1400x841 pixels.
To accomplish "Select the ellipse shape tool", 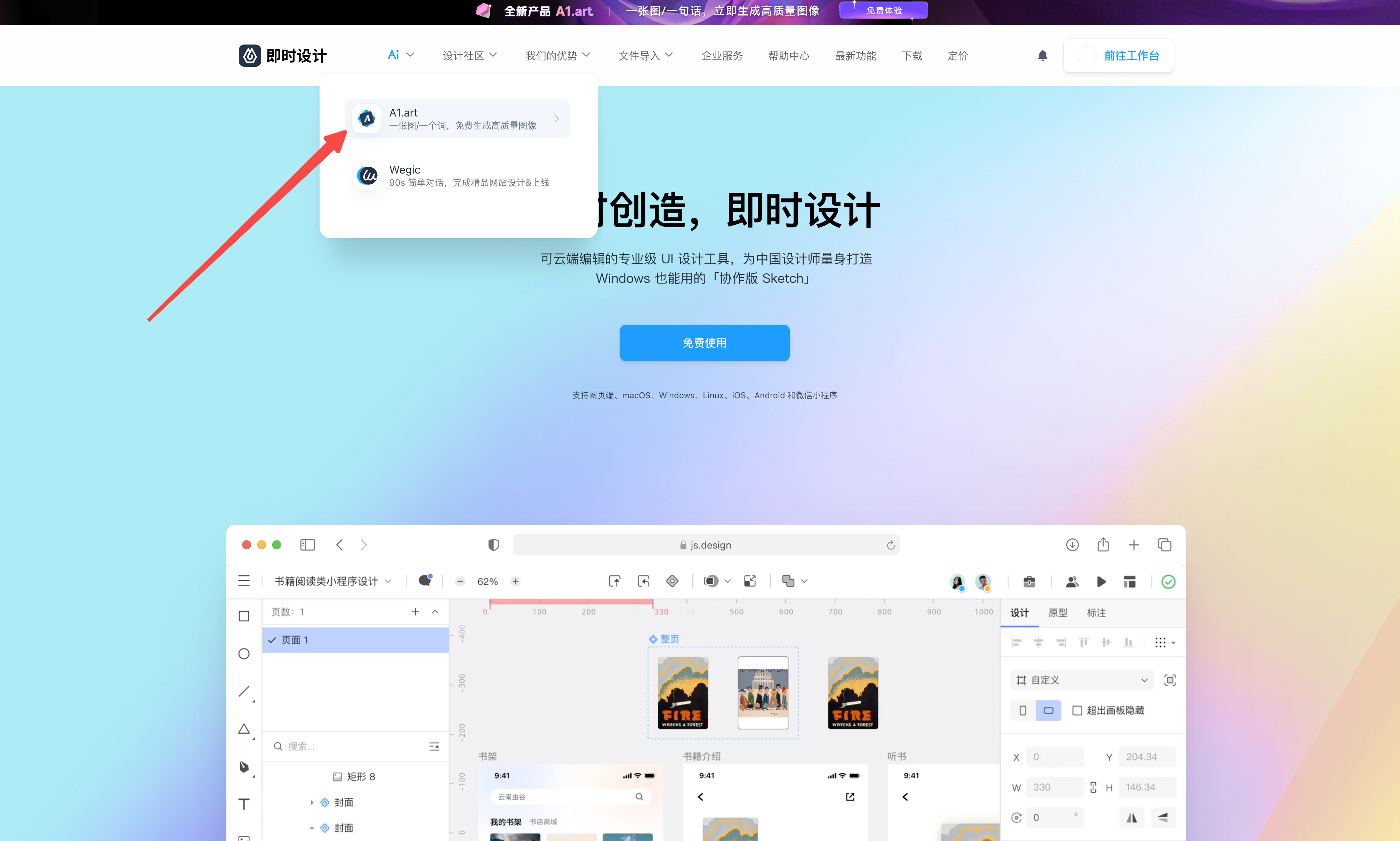I will 244,654.
